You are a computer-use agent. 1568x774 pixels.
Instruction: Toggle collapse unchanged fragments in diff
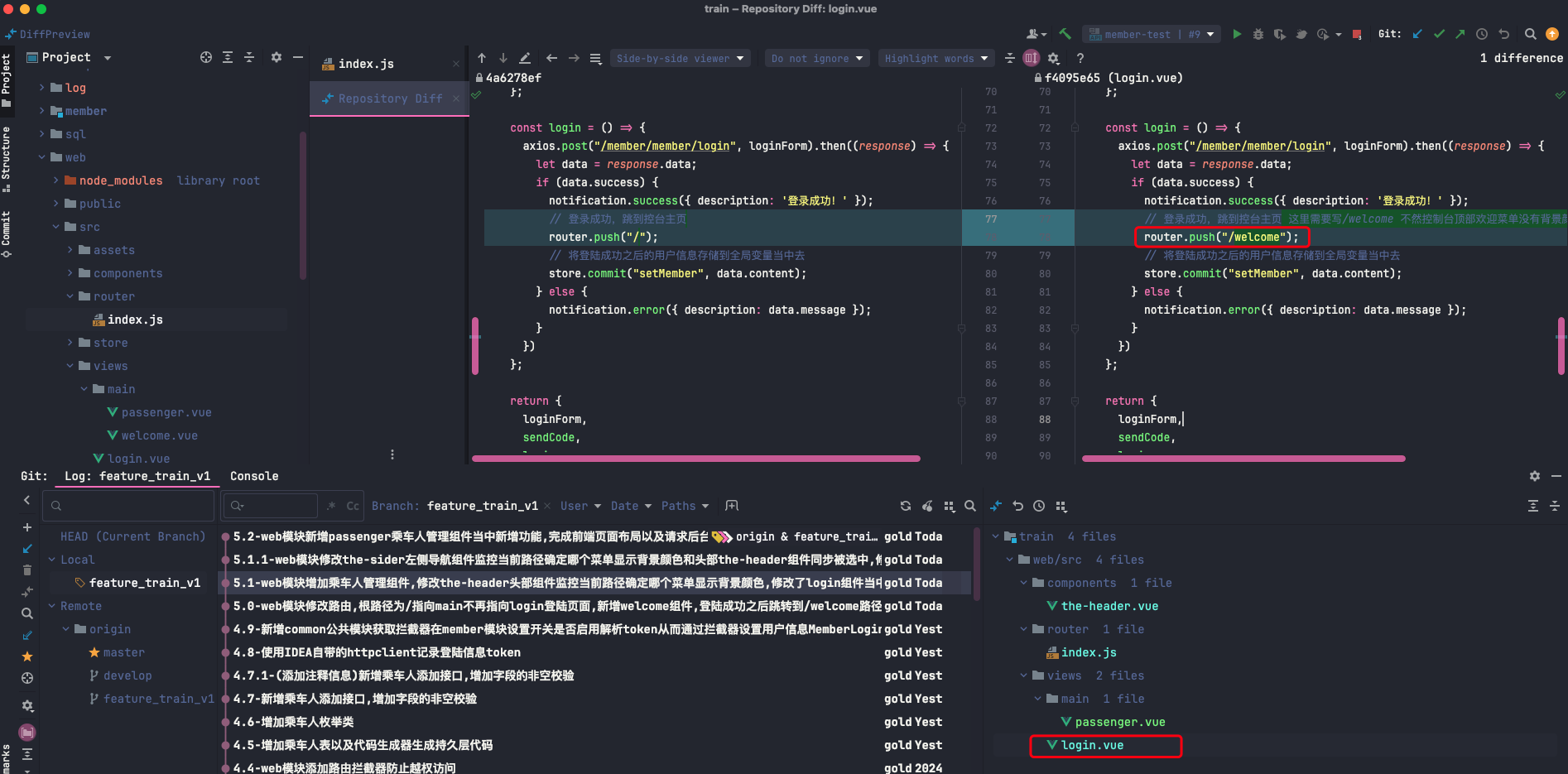point(1009,58)
